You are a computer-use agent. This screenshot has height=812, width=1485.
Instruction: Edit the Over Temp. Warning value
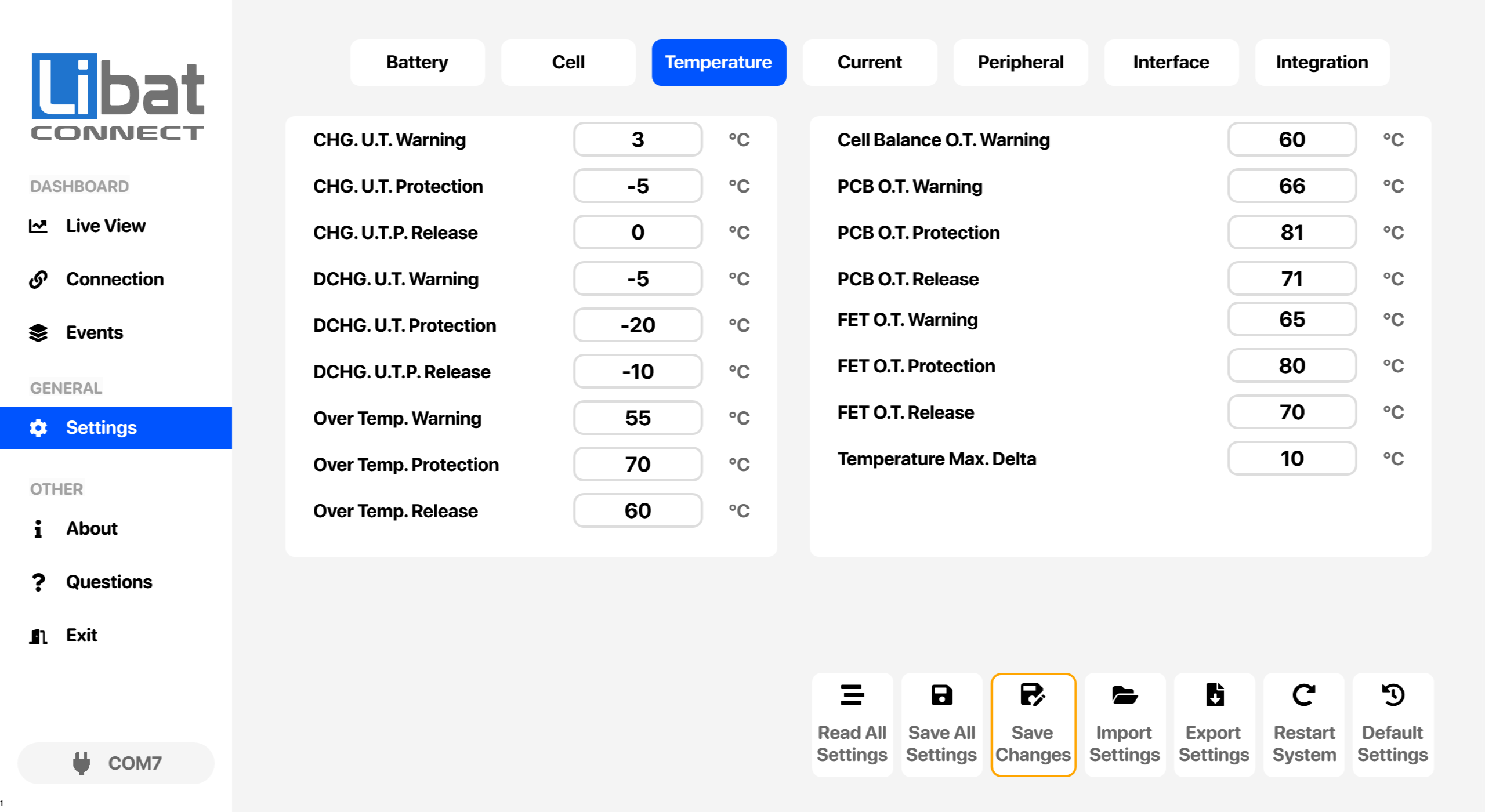(638, 418)
